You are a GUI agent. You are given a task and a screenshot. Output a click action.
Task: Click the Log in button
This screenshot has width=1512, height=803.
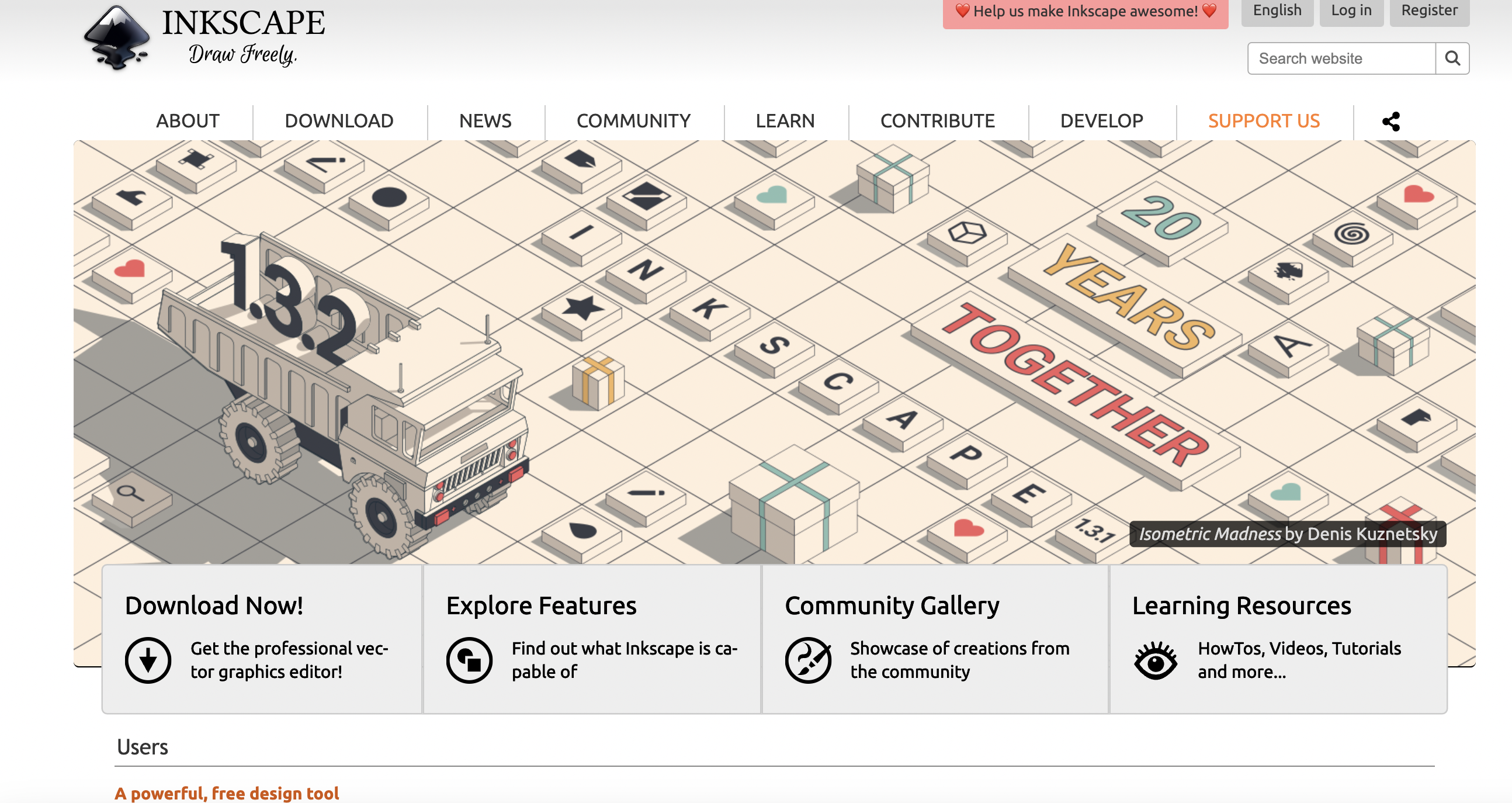click(1351, 11)
